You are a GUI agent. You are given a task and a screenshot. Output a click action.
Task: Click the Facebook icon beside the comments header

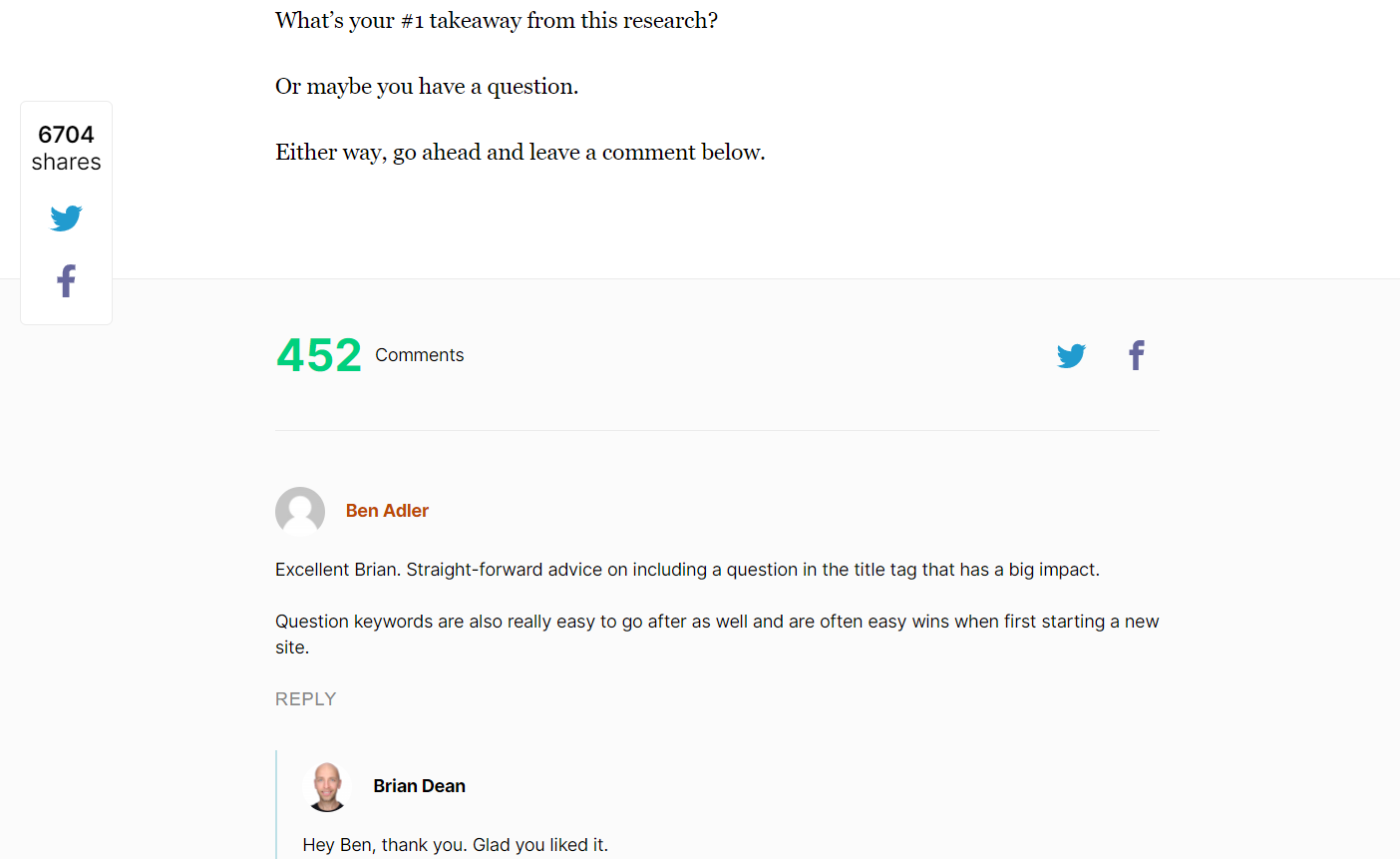coord(1136,356)
